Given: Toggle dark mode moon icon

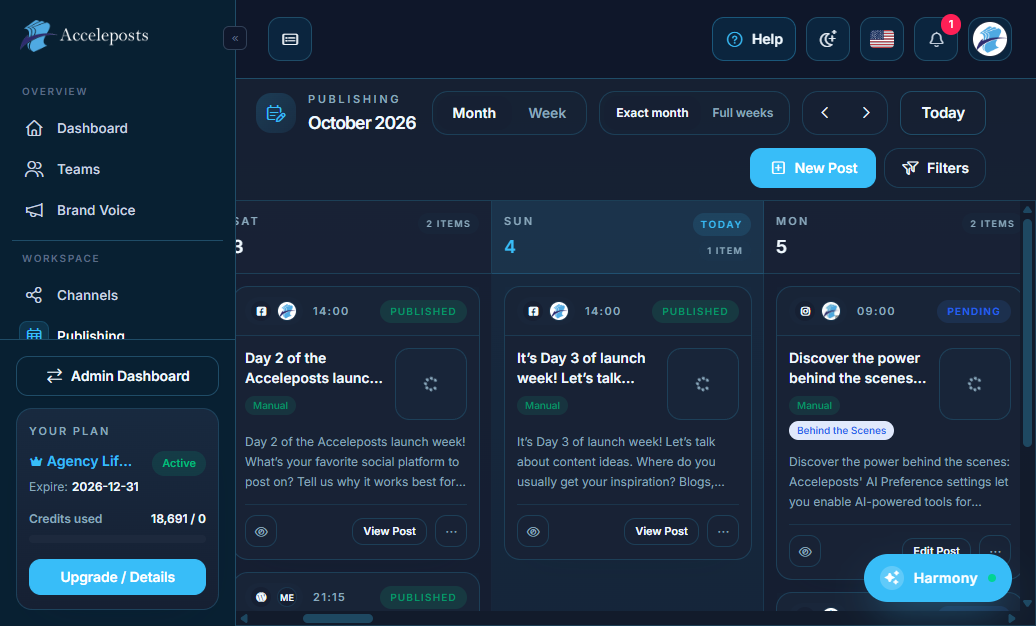Looking at the screenshot, I should click(828, 39).
